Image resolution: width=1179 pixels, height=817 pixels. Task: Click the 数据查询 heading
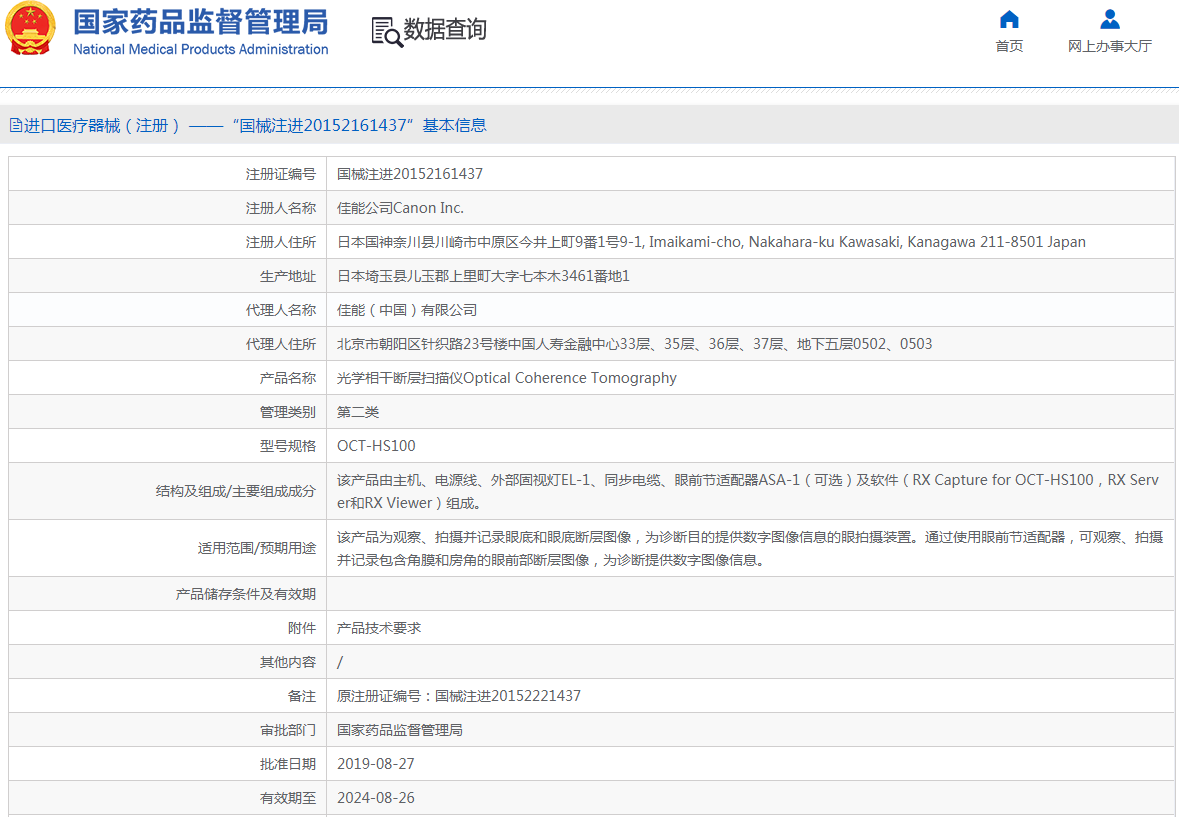coord(445,29)
